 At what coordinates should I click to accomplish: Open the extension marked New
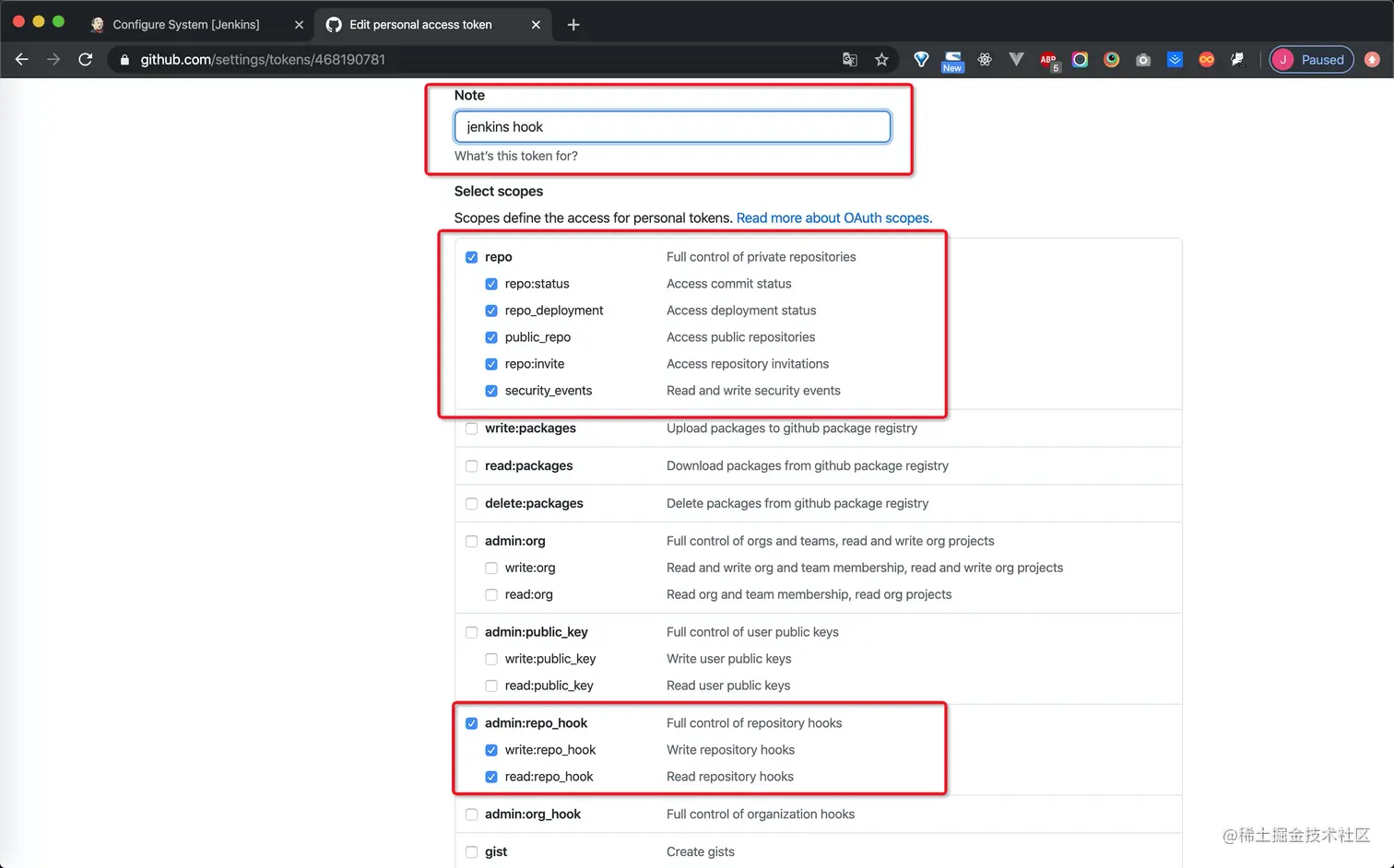coord(952,61)
